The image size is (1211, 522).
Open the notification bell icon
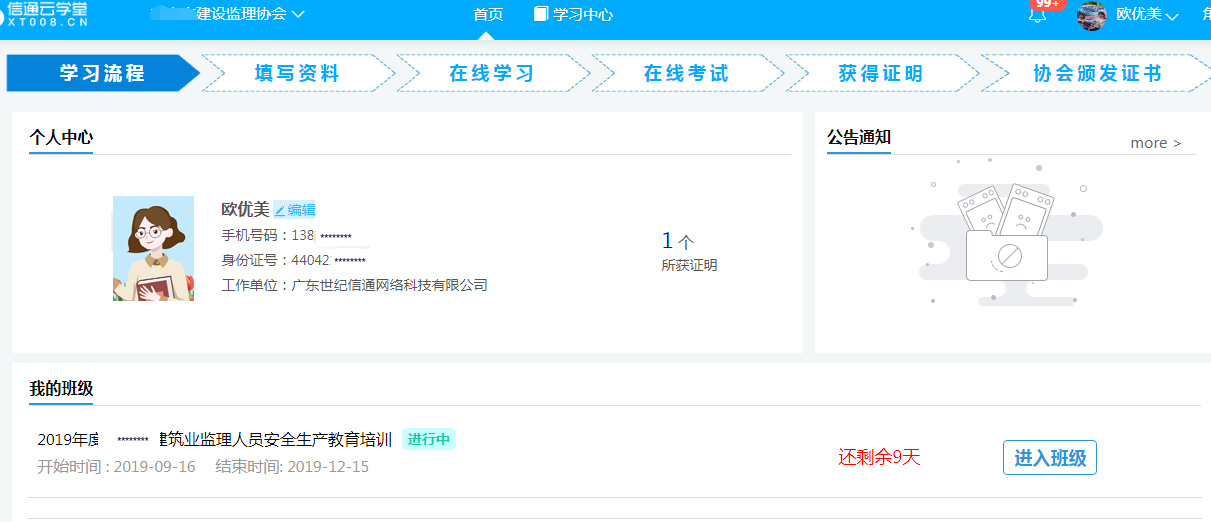[x=1037, y=16]
